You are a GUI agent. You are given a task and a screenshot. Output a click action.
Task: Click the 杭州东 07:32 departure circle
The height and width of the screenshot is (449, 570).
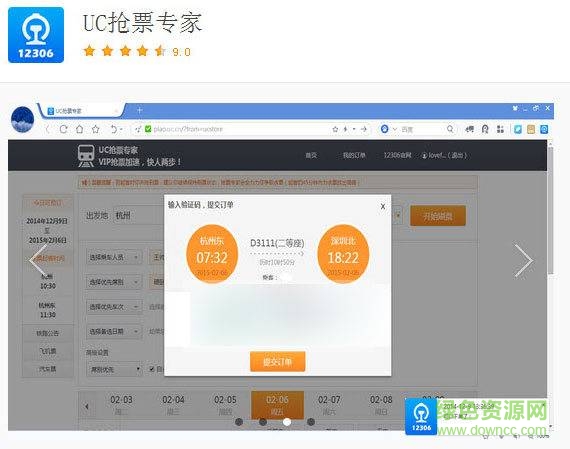(212, 254)
